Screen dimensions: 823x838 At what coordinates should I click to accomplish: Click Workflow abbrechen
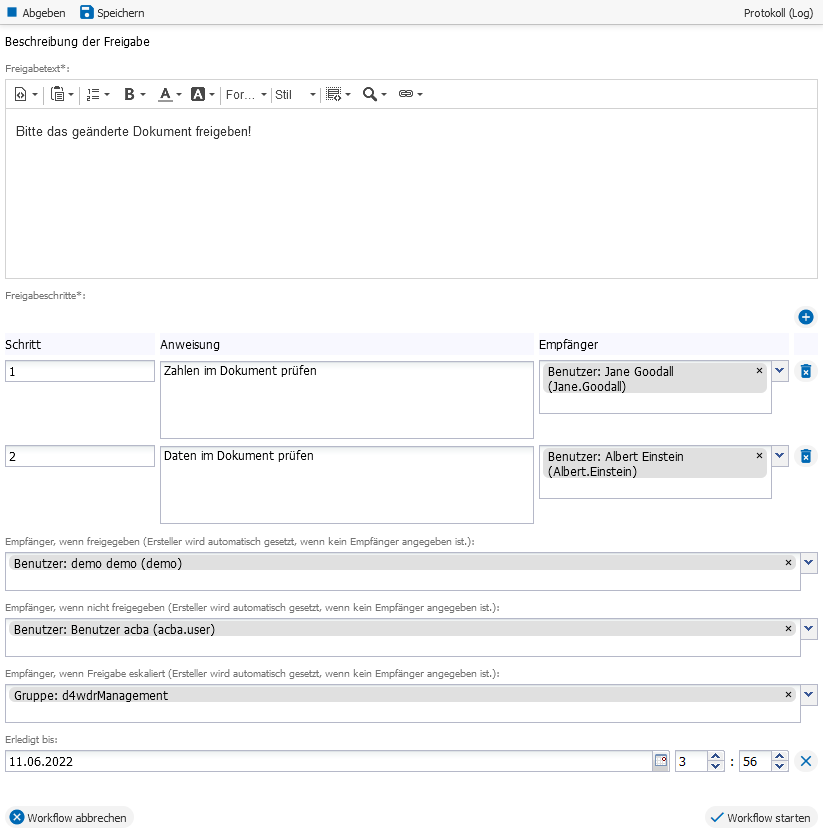(69, 817)
